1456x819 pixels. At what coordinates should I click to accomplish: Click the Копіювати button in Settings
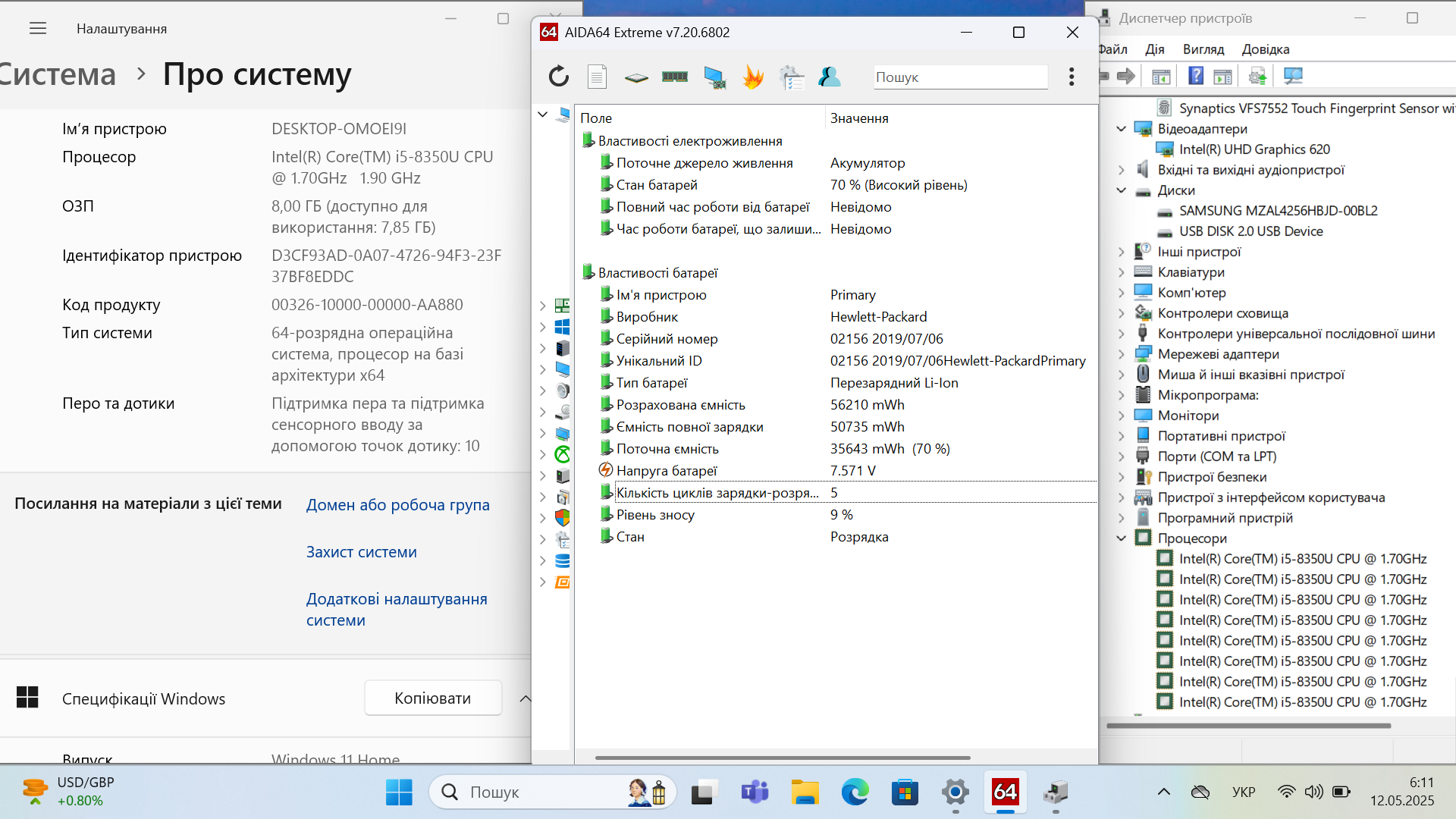point(433,698)
